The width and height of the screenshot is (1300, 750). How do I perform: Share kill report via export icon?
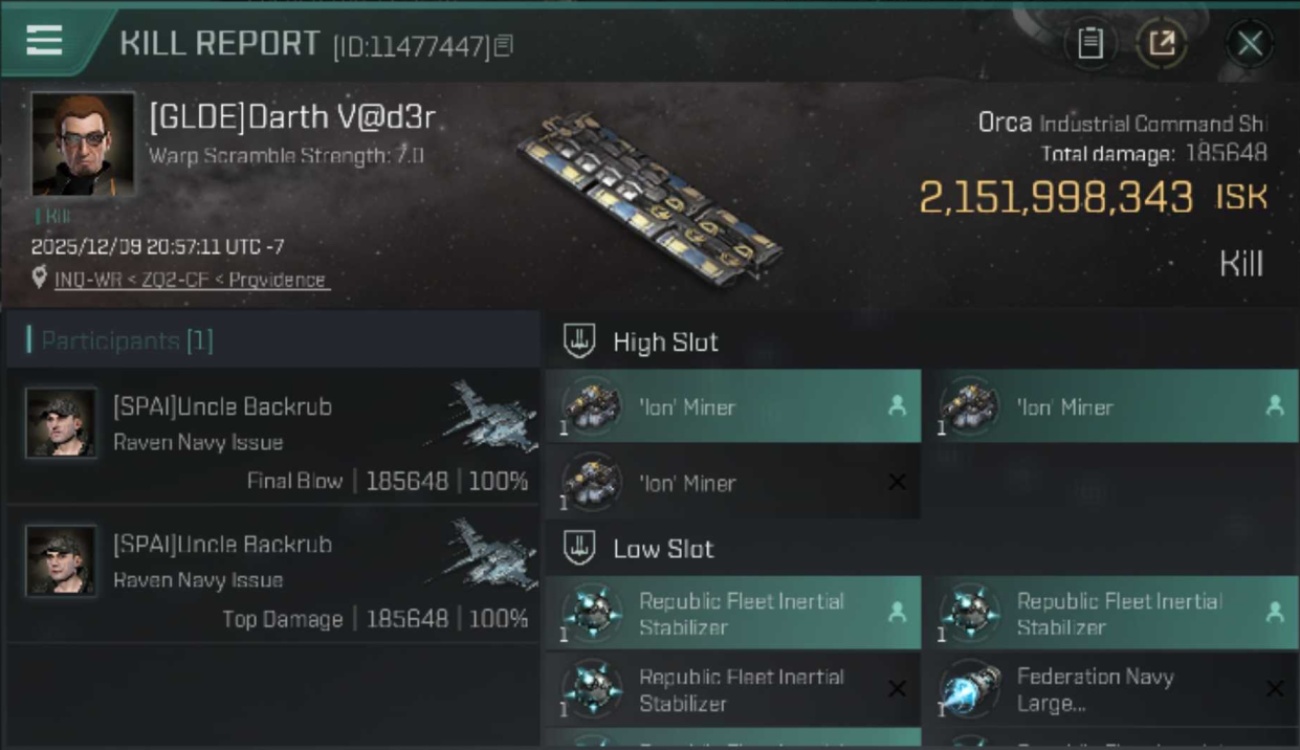pyautogui.click(x=1161, y=43)
